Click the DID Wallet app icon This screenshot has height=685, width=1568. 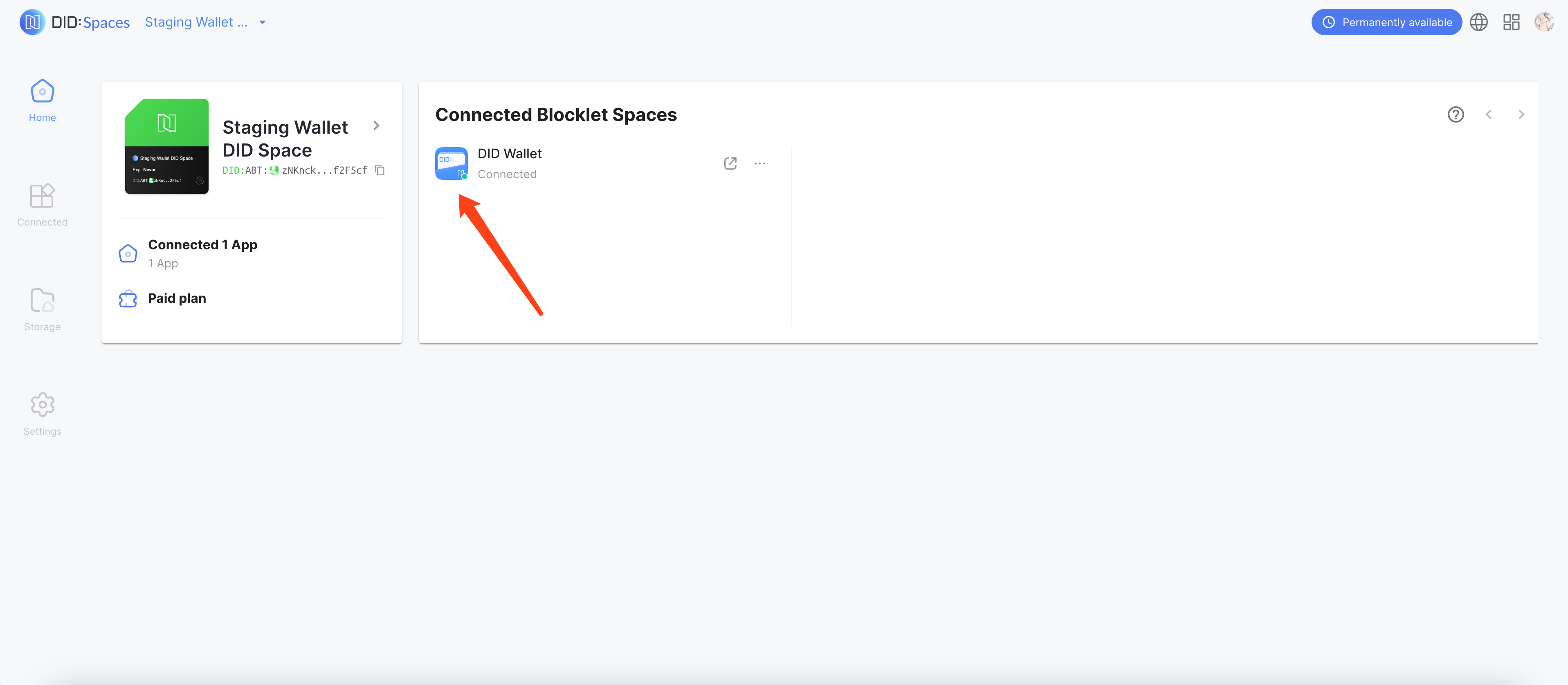click(451, 163)
